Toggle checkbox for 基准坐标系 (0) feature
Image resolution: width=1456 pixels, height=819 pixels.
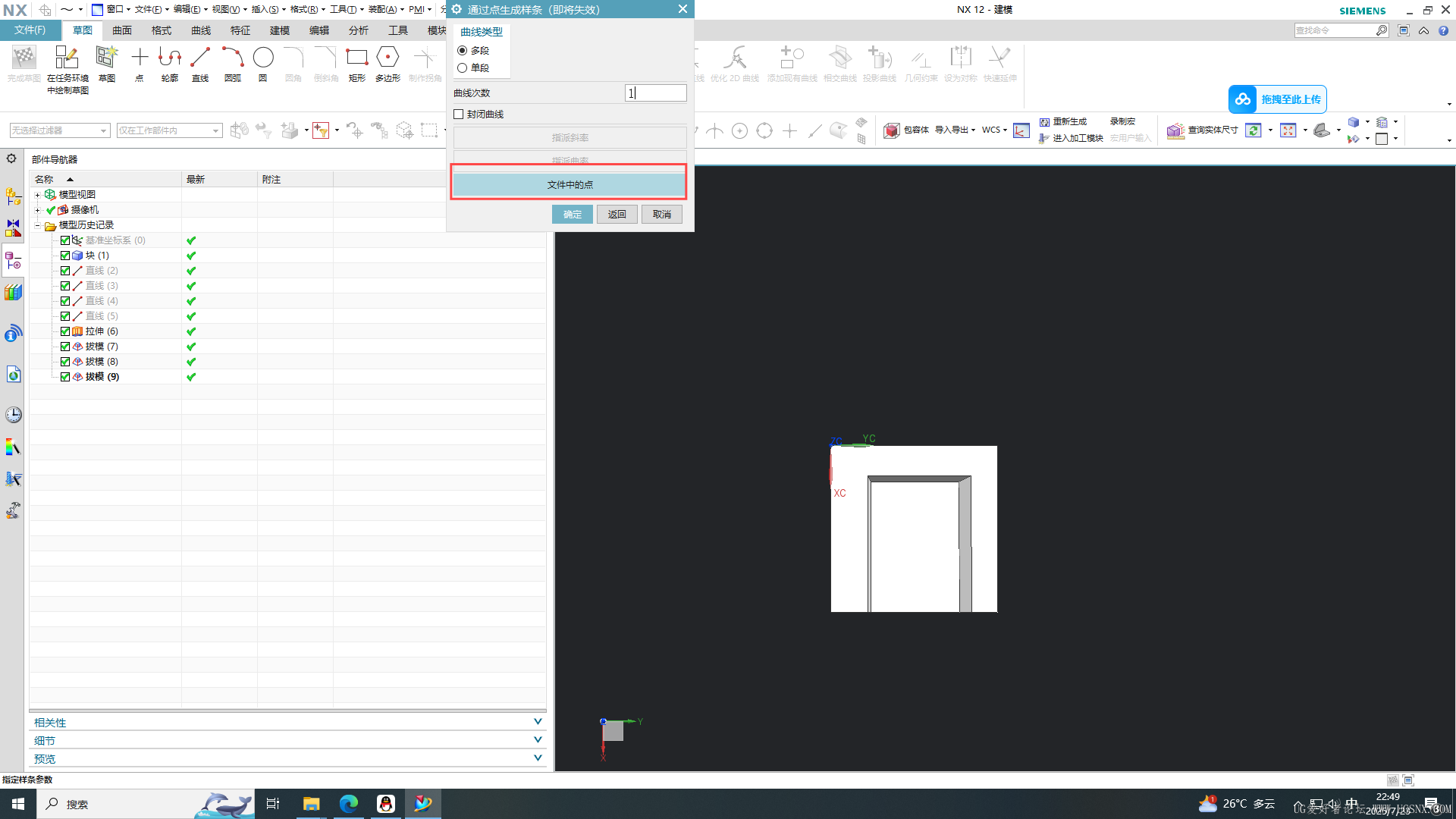coord(65,240)
